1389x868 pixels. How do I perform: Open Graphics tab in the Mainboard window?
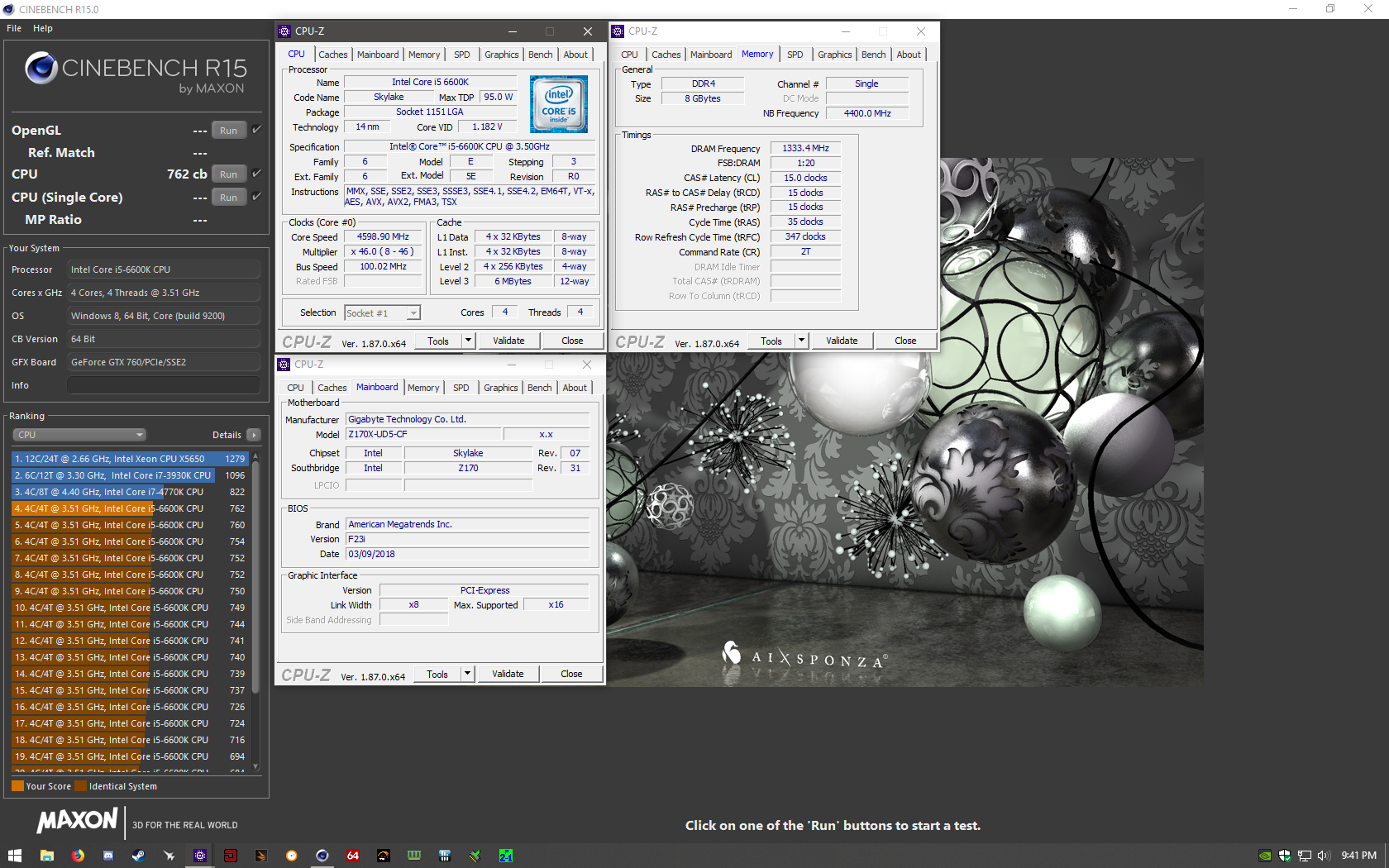point(501,388)
